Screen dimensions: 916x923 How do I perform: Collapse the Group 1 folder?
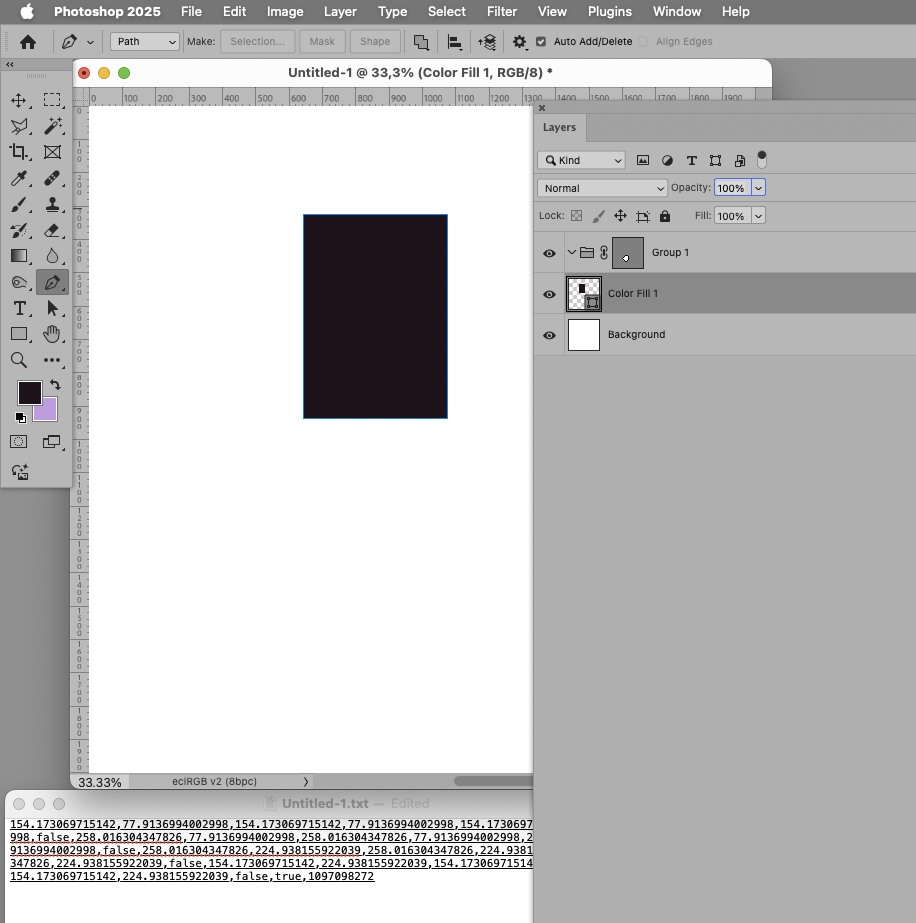tap(571, 252)
